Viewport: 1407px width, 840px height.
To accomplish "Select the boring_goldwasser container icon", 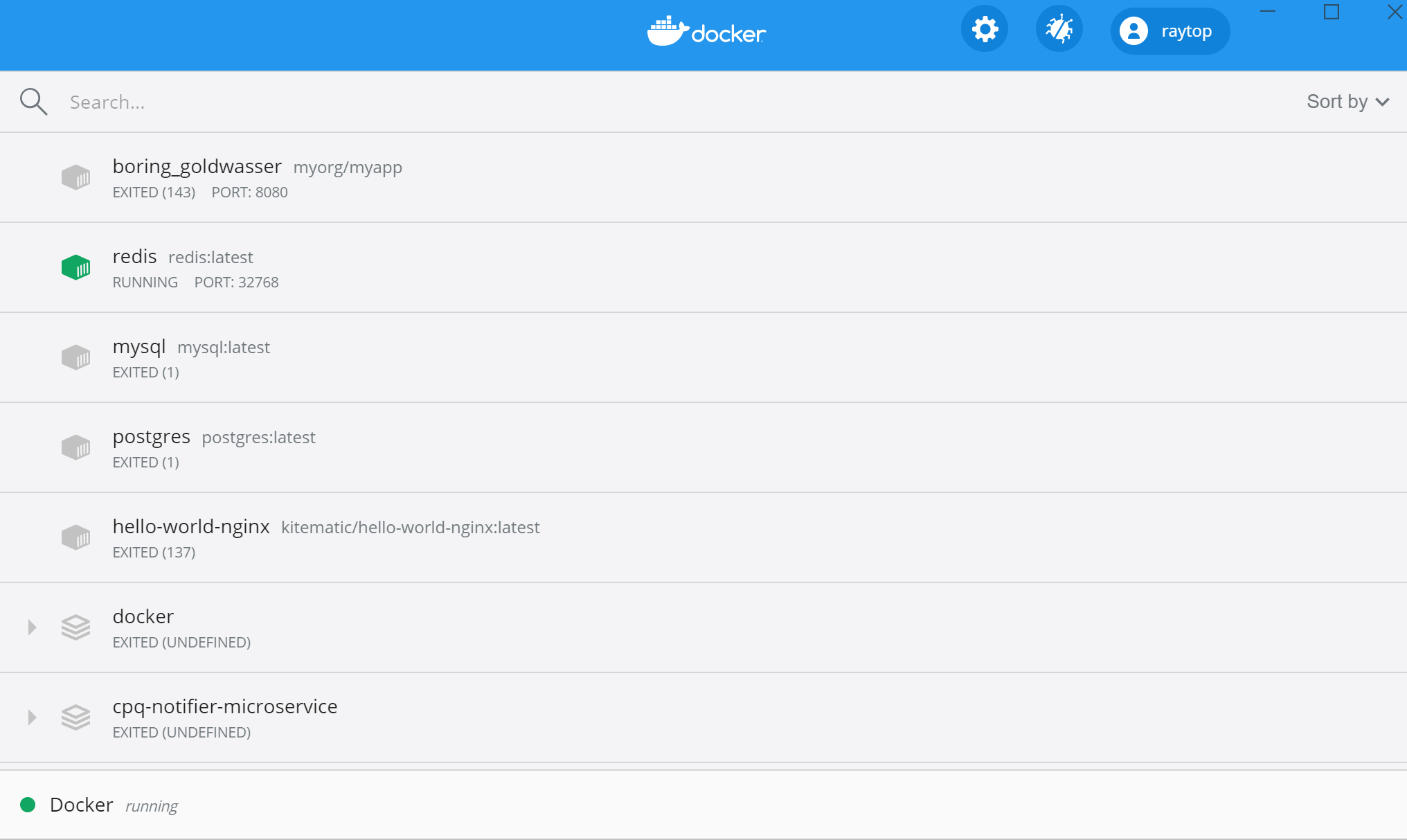I will point(76,177).
